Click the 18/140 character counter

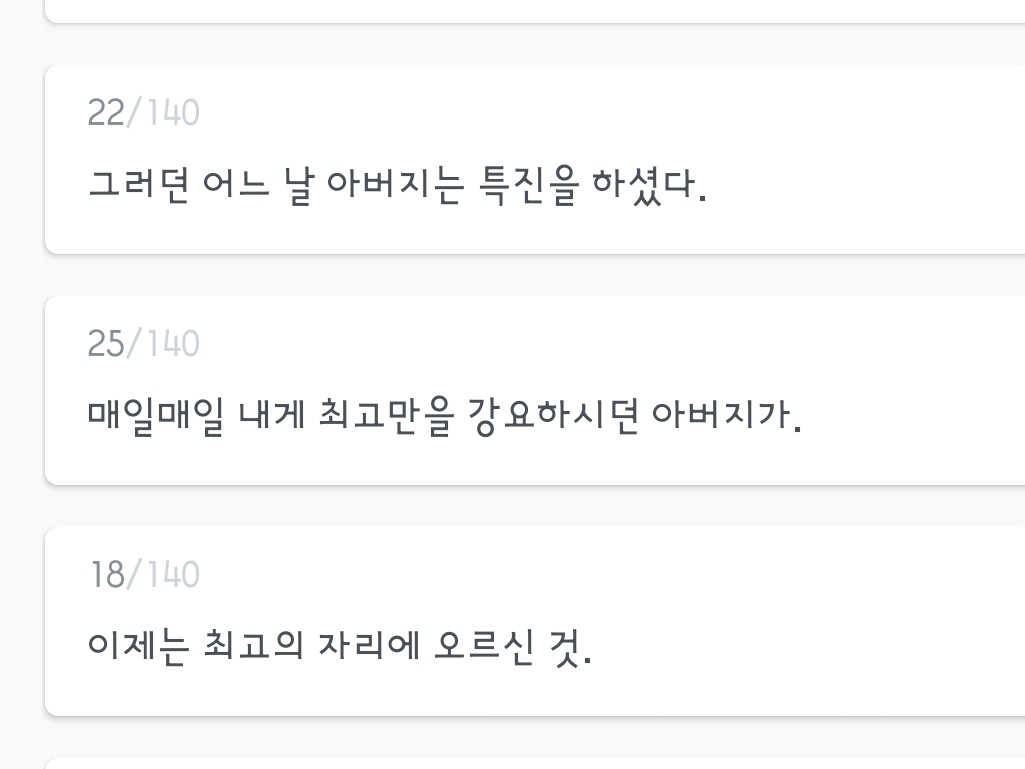(x=145, y=575)
